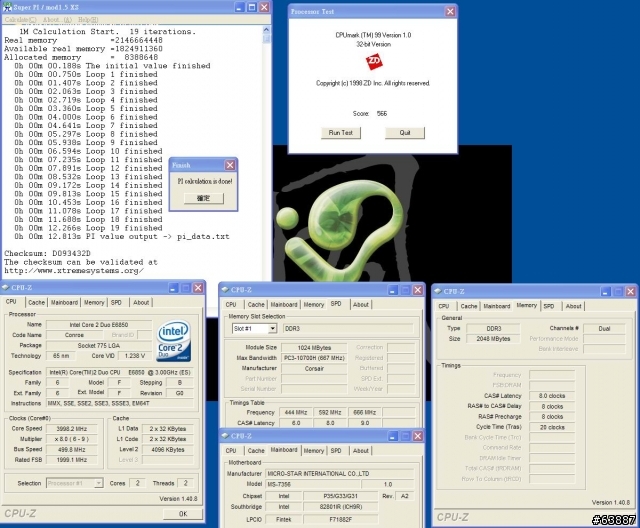The width and height of the screenshot is (640, 528).
Task: Click OK in the left CPU-Z window
Action: (183, 514)
